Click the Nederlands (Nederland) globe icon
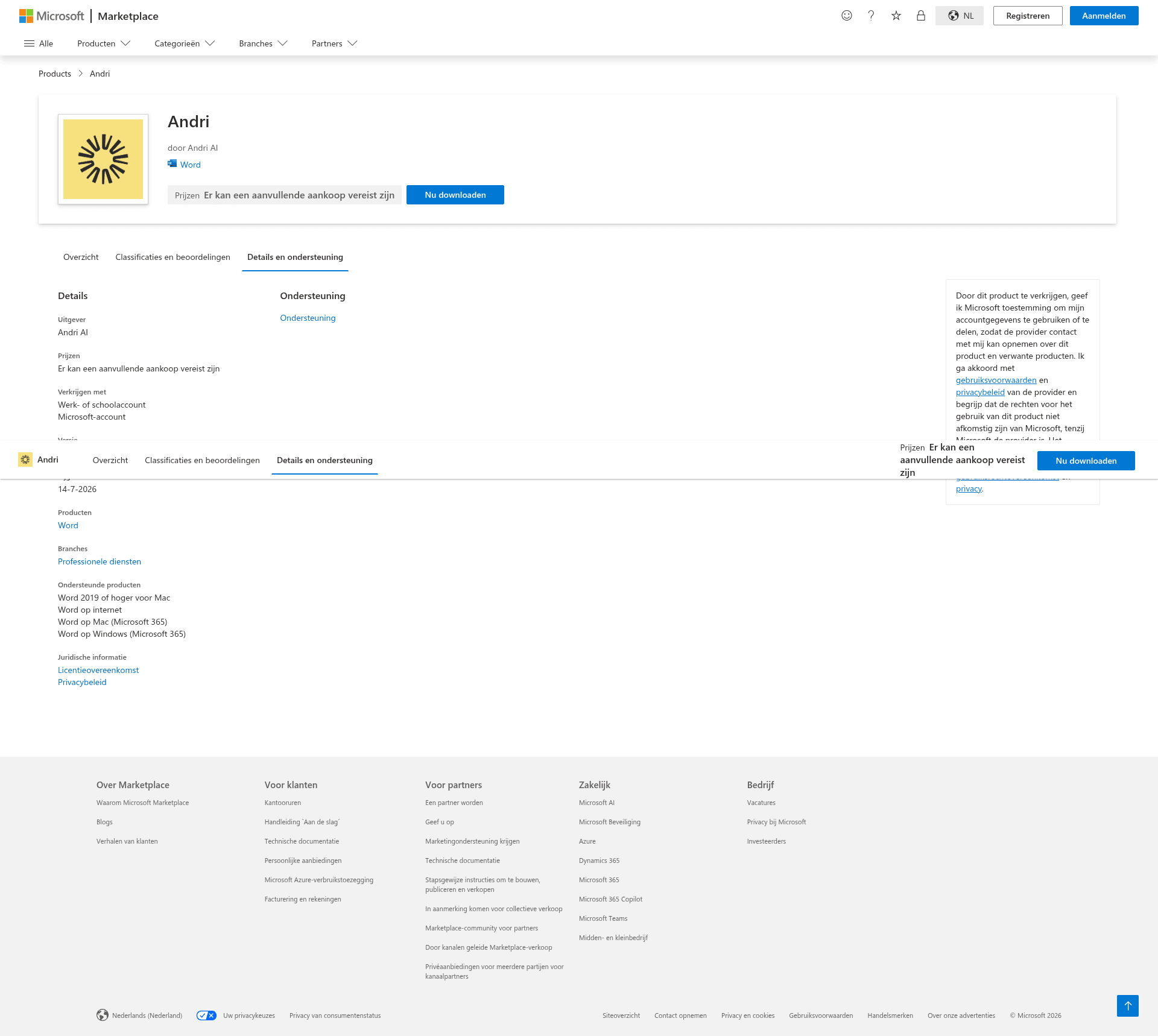The width and height of the screenshot is (1158, 1036). tap(103, 1015)
